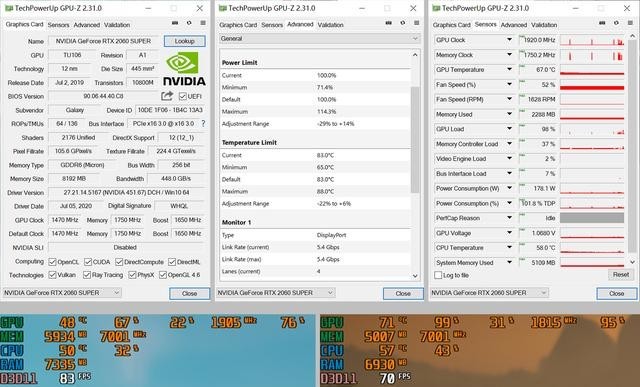The image size is (640, 387).
Task: Expand the PerfCap Reason sensor dropdown arrow
Action: tap(509, 218)
